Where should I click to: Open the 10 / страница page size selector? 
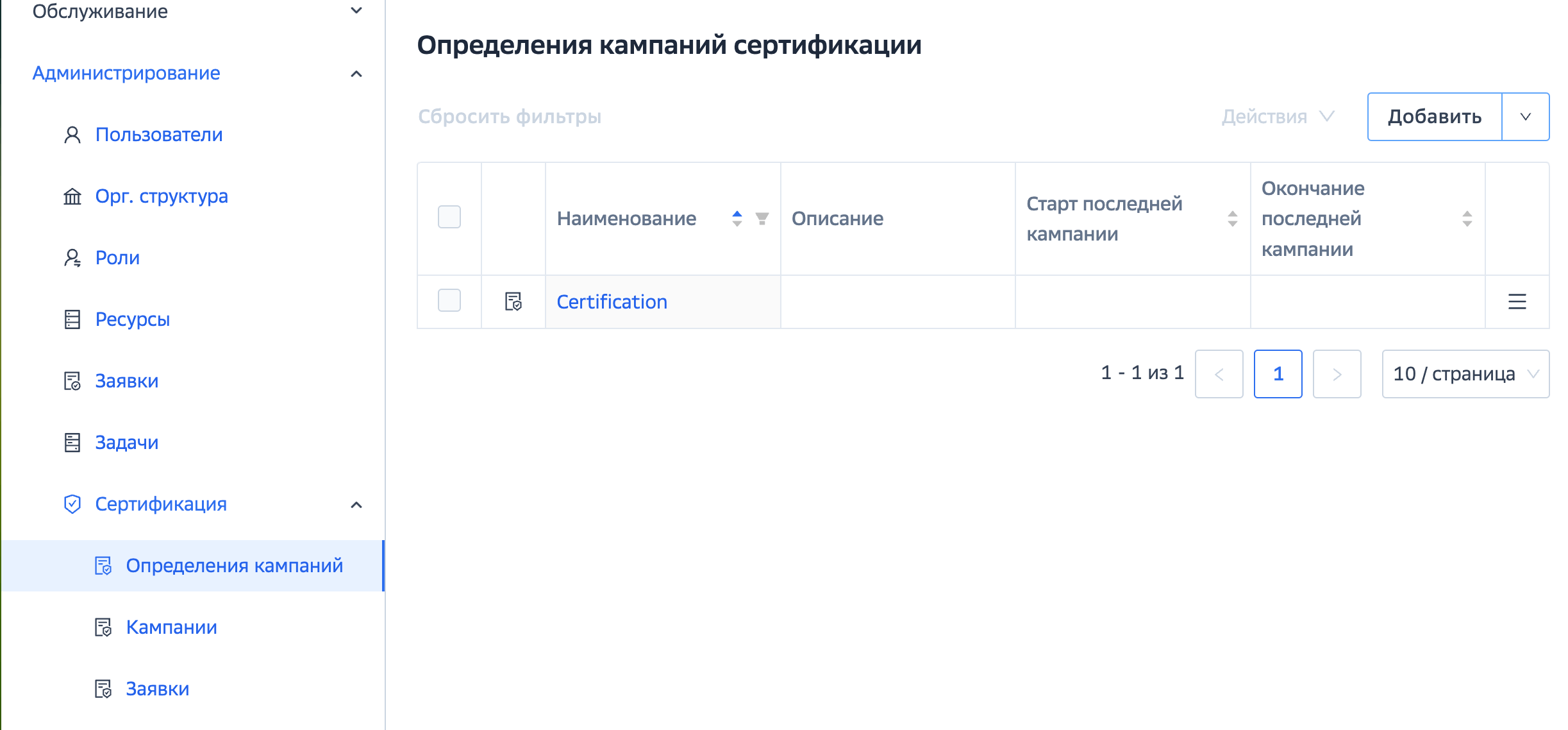click(1466, 374)
